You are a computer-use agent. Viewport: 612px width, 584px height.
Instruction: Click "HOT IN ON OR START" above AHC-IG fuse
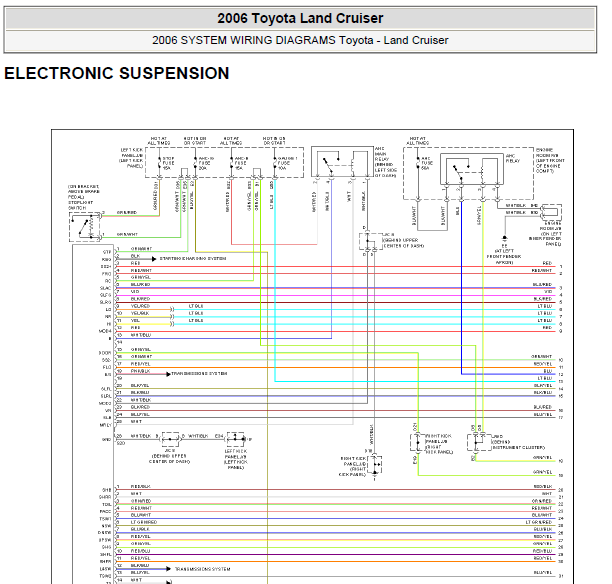tap(195, 141)
